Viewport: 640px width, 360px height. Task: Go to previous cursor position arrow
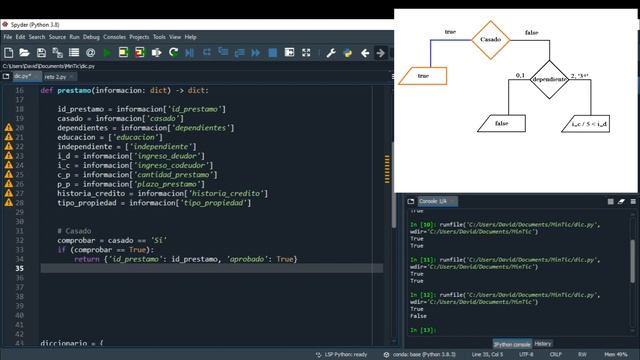[x=365, y=53]
